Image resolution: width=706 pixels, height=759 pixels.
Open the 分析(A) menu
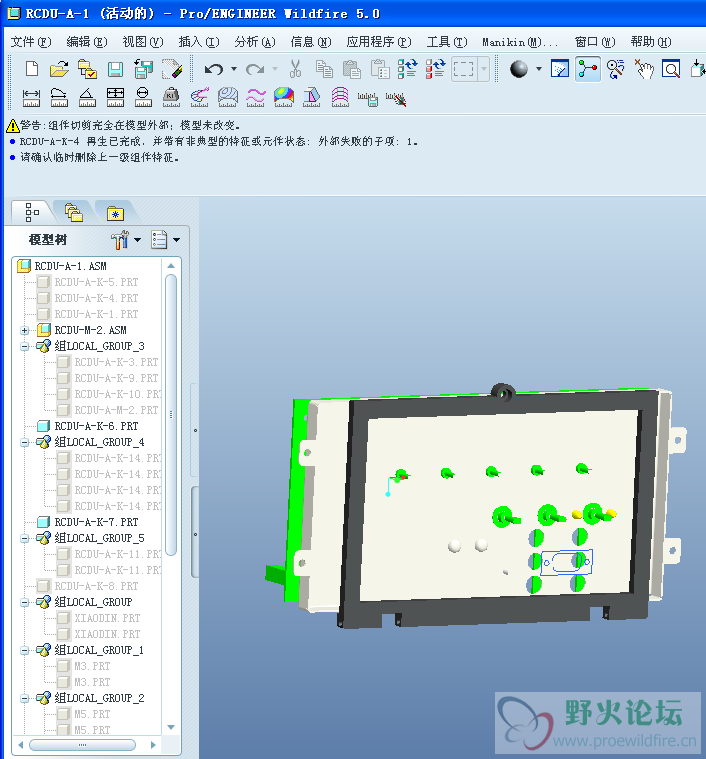click(x=255, y=42)
